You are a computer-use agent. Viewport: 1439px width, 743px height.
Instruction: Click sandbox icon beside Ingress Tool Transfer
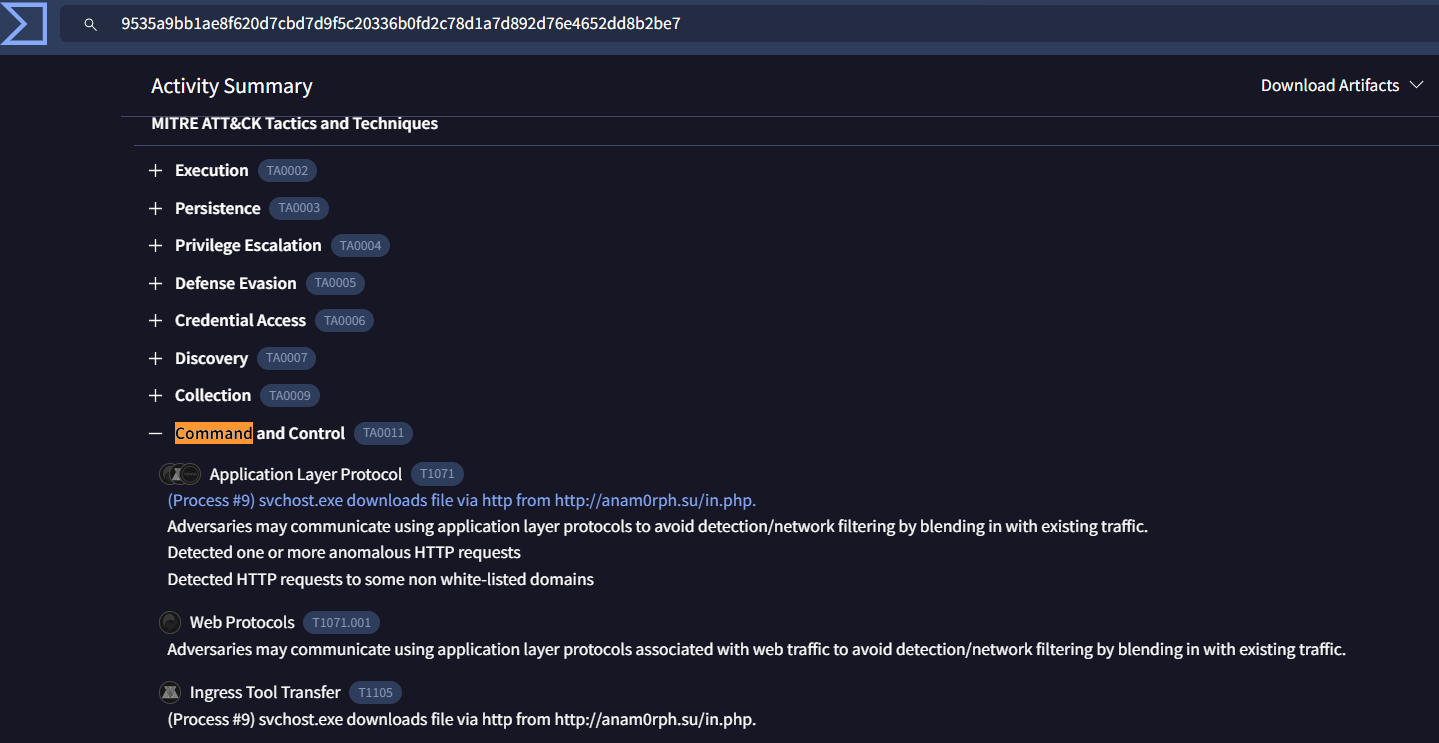coord(170,692)
